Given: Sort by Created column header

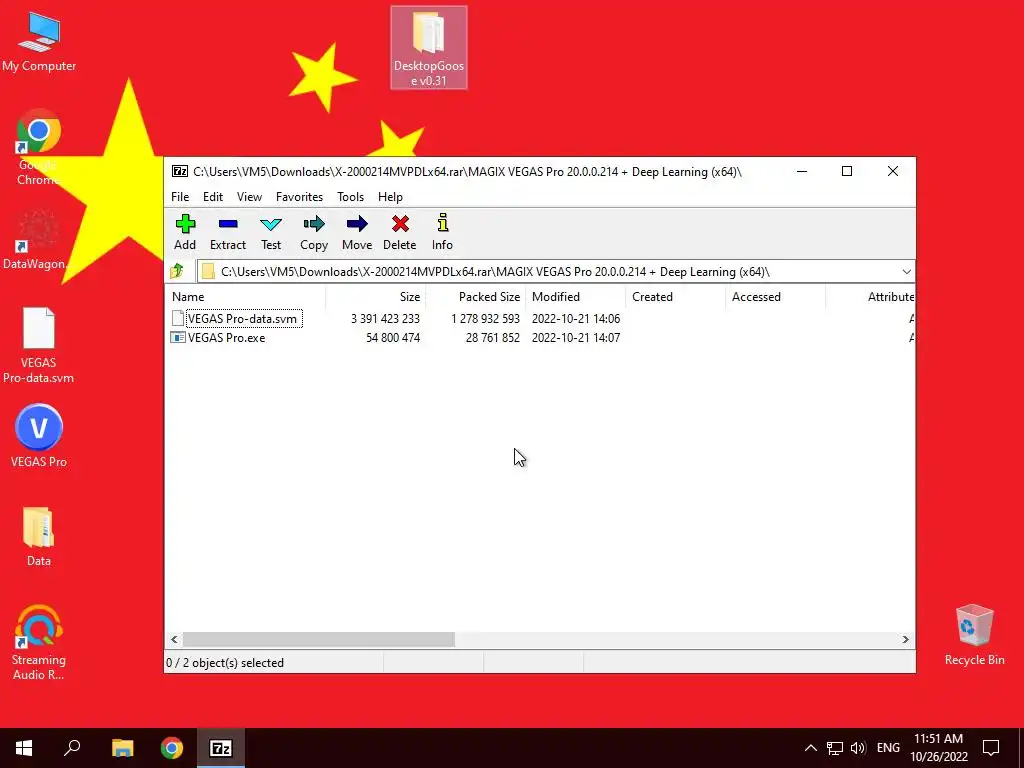Looking at the screenshot, I should click(x=676, y=296).
